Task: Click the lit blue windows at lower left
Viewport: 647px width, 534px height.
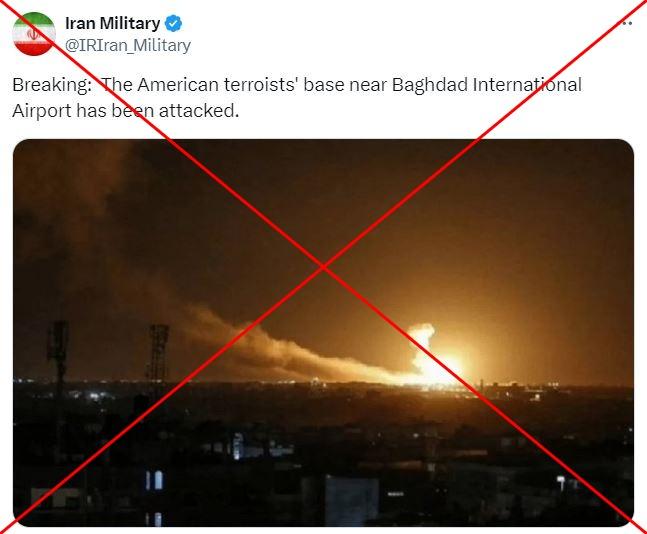Action: coord(154,480)
